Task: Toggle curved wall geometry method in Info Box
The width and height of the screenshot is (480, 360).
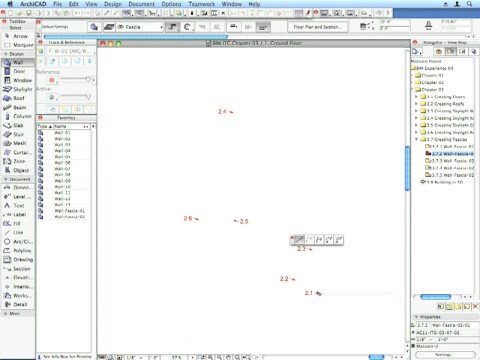Action: (187, 27)
